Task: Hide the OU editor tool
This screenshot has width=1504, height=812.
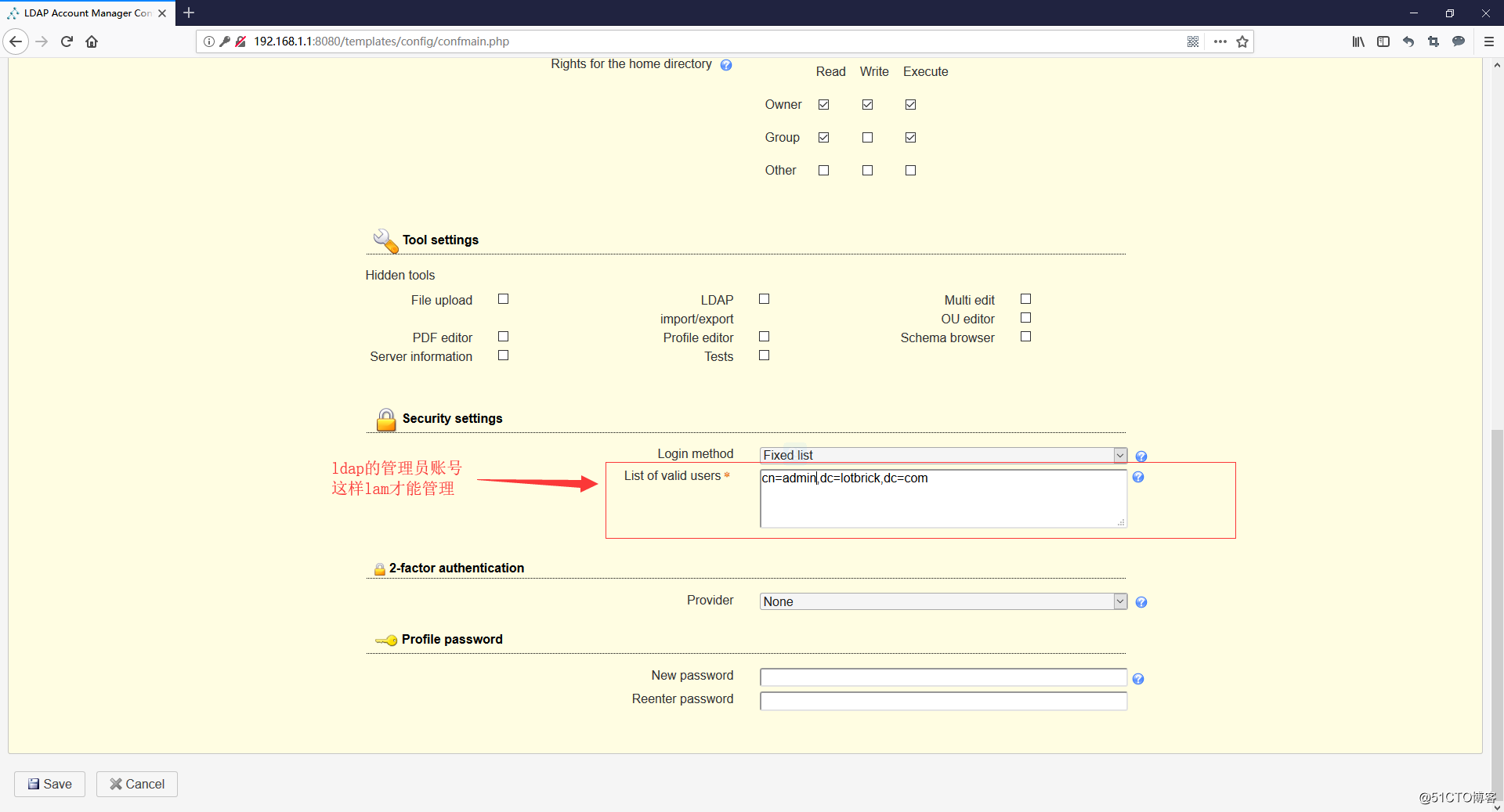Action: (x=1025, y=318)
